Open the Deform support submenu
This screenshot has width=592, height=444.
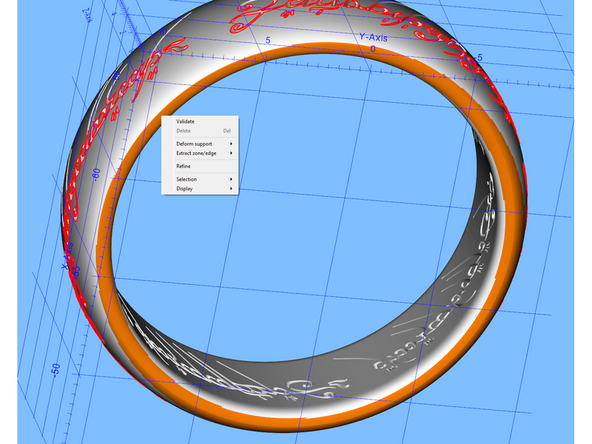coord(200,144)
